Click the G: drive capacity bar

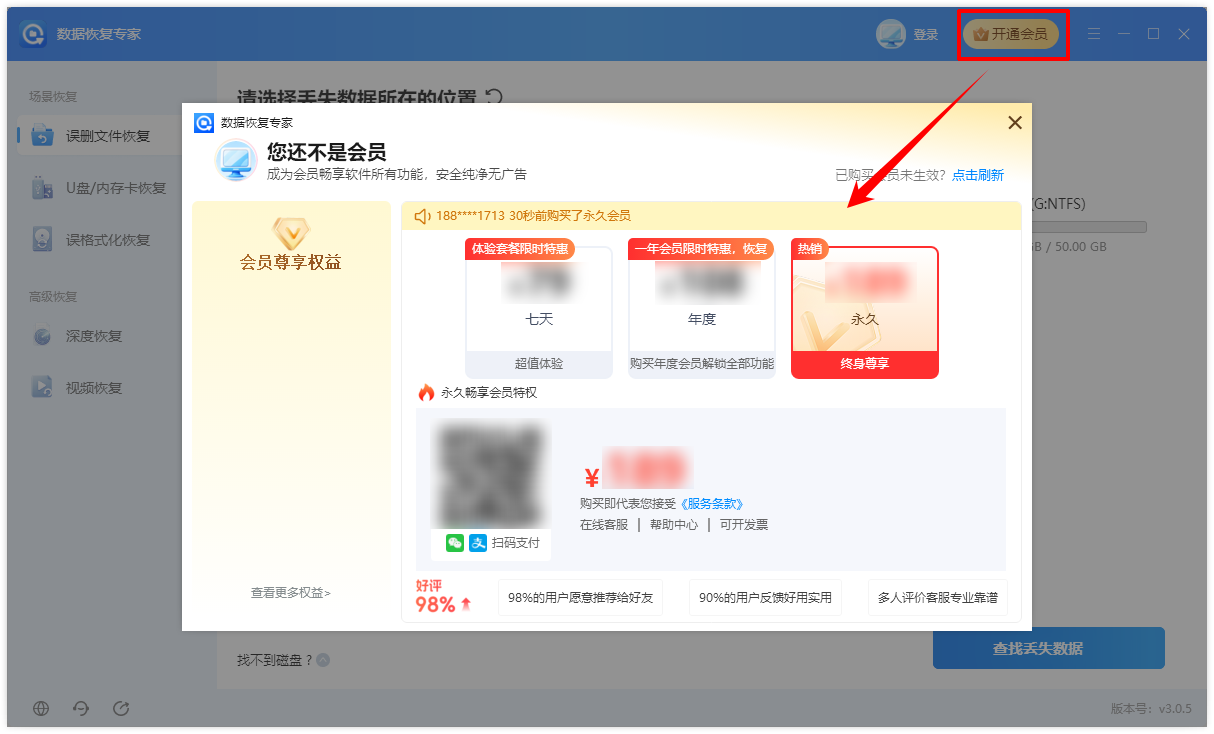1088,227
